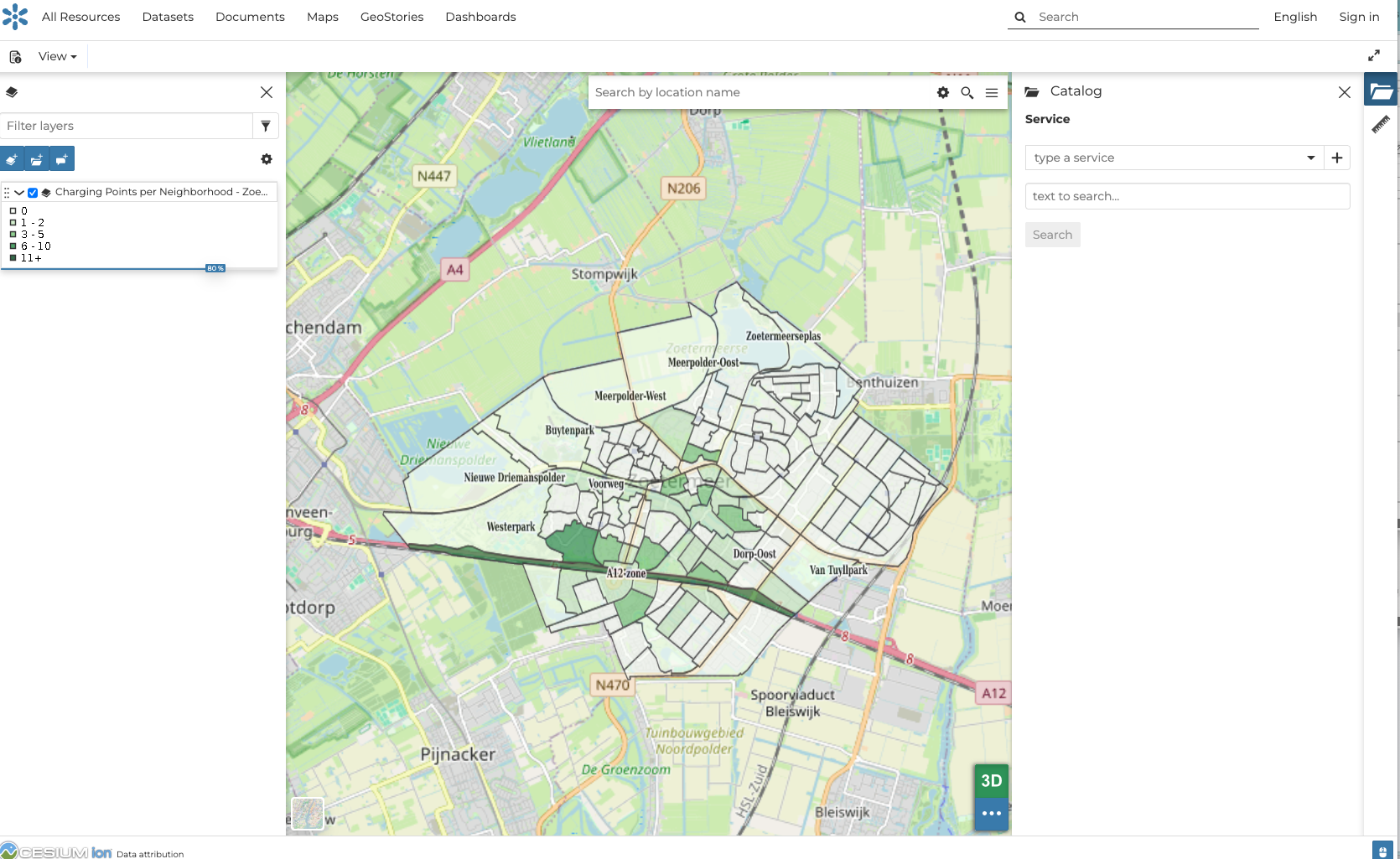This screenshot has width=1400, height=859.
Task: Click the Buytenpark neighborhood label
Action: [569, 431]
